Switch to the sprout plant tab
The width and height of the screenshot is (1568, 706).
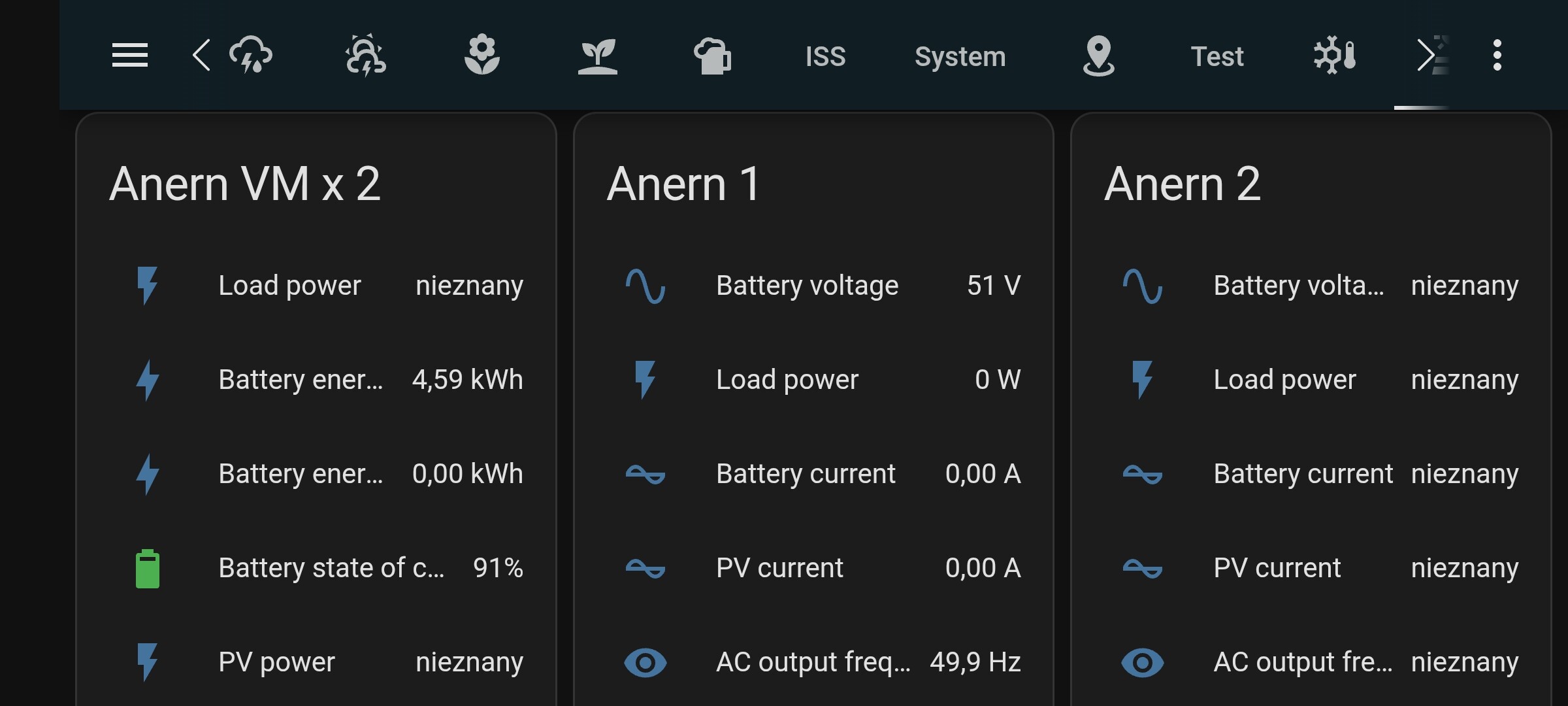tap(597, 56)
